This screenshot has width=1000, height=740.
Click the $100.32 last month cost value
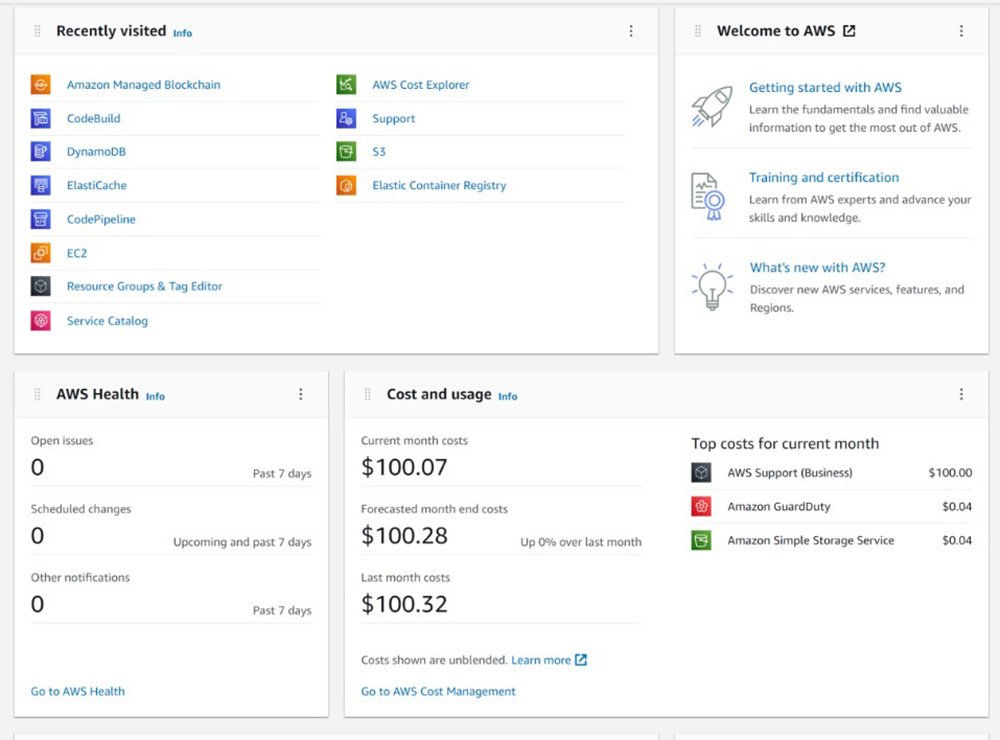click(404, 603)
